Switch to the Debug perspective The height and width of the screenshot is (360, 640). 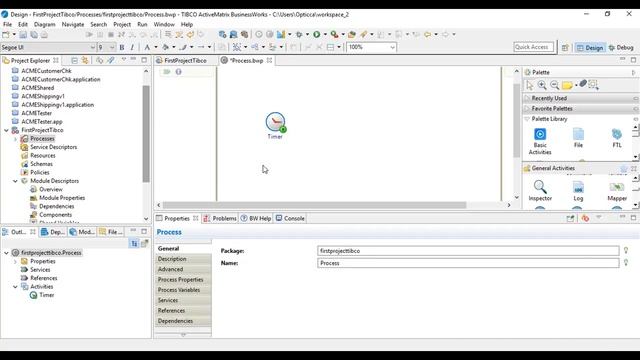point(621,48)
